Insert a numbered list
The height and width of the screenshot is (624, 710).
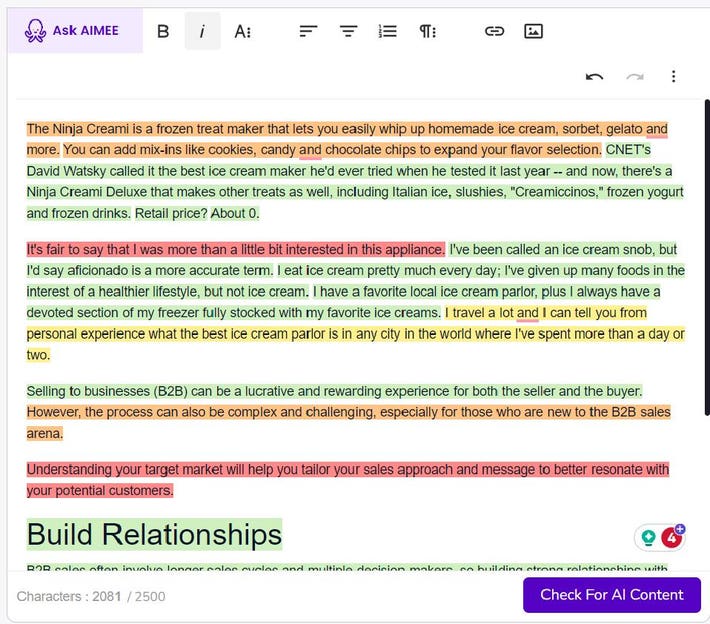tap(388, 31)
